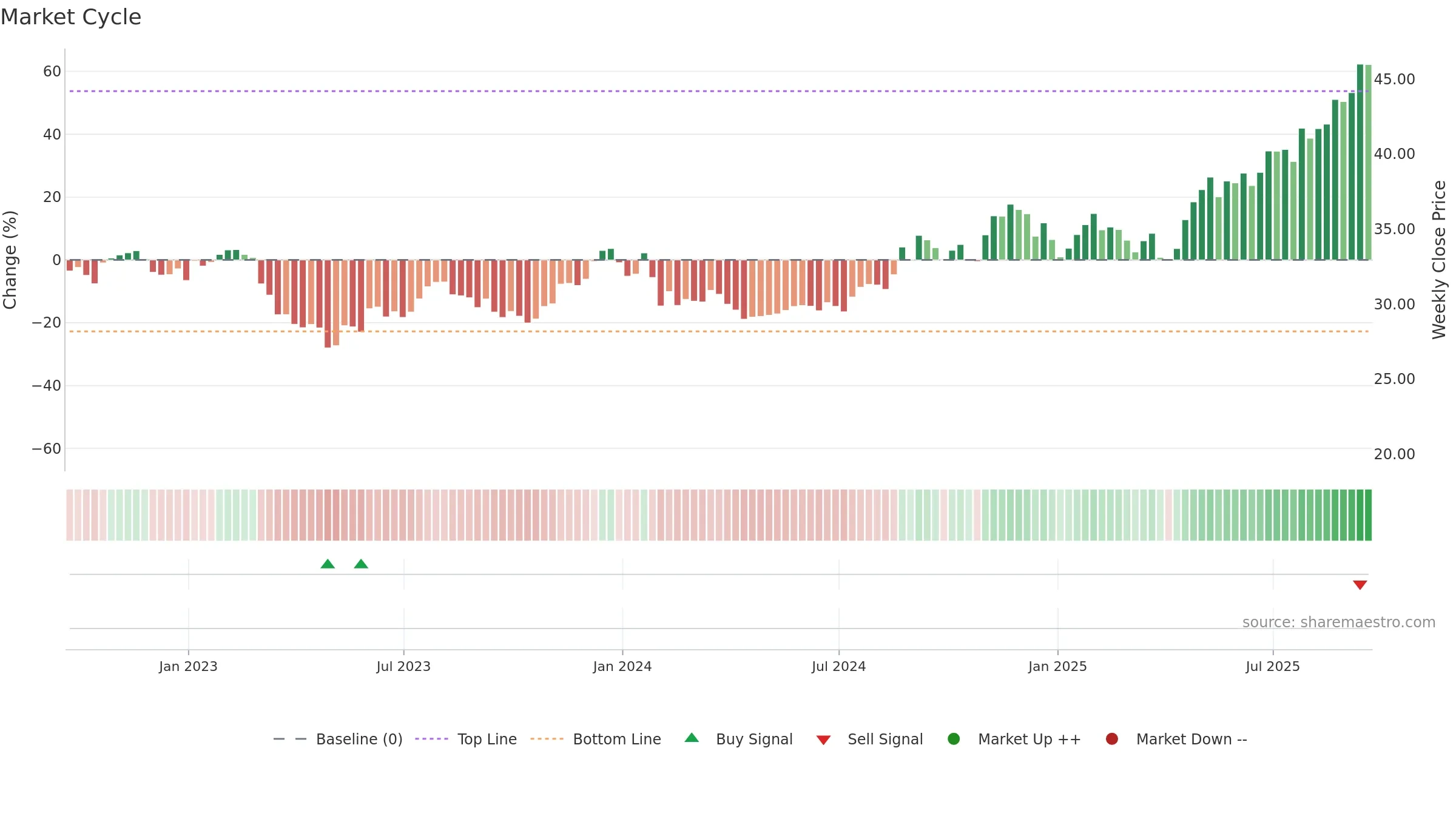Screen dimensions: 1456x819
Task: Click the purple dotted Top Line
Action: [x=719, y=91]
